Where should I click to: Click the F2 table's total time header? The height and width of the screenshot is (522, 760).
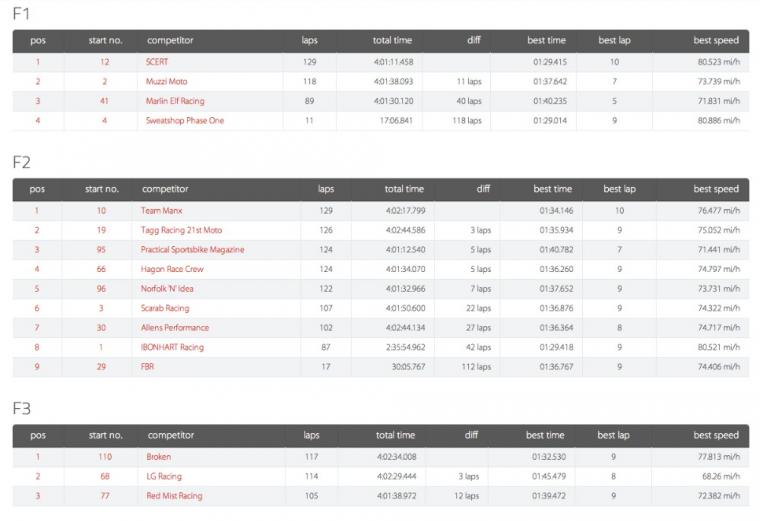point(404,189)
